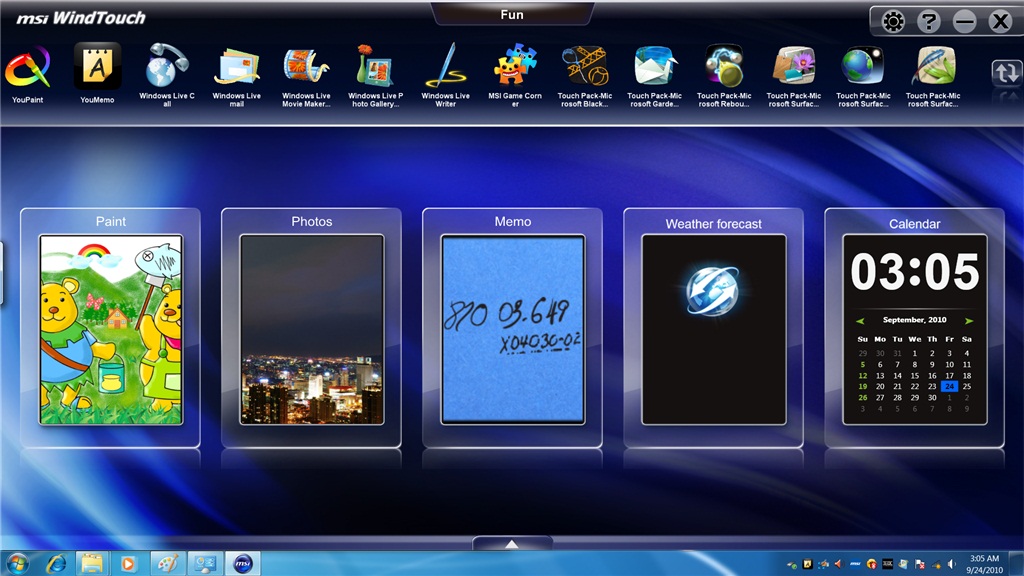This screenshot has height=576, width=1024.
Task: Click the help question mark button
Action: tap(928, 21)
